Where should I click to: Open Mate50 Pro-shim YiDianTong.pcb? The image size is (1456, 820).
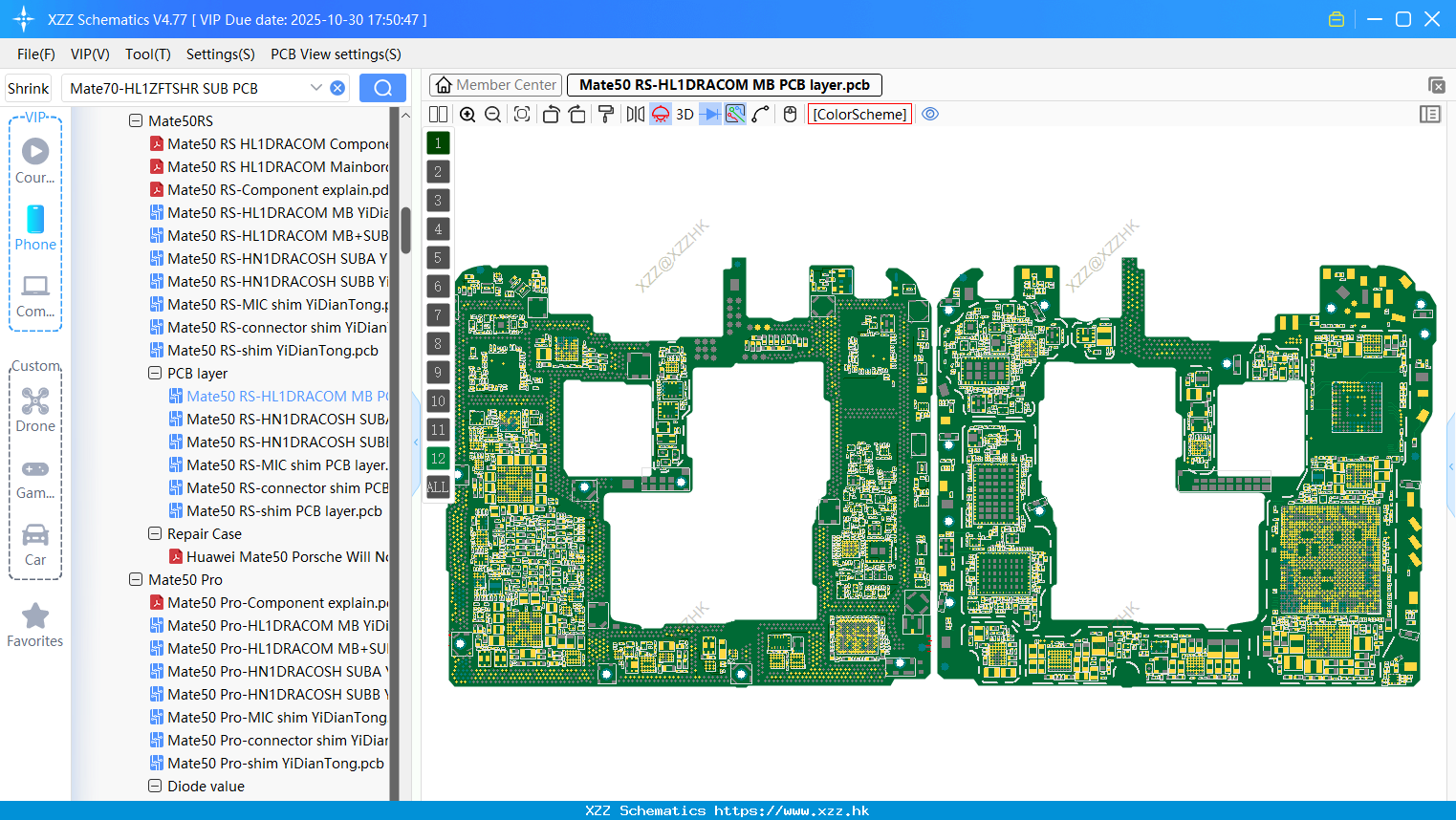[x=268, y=763]
